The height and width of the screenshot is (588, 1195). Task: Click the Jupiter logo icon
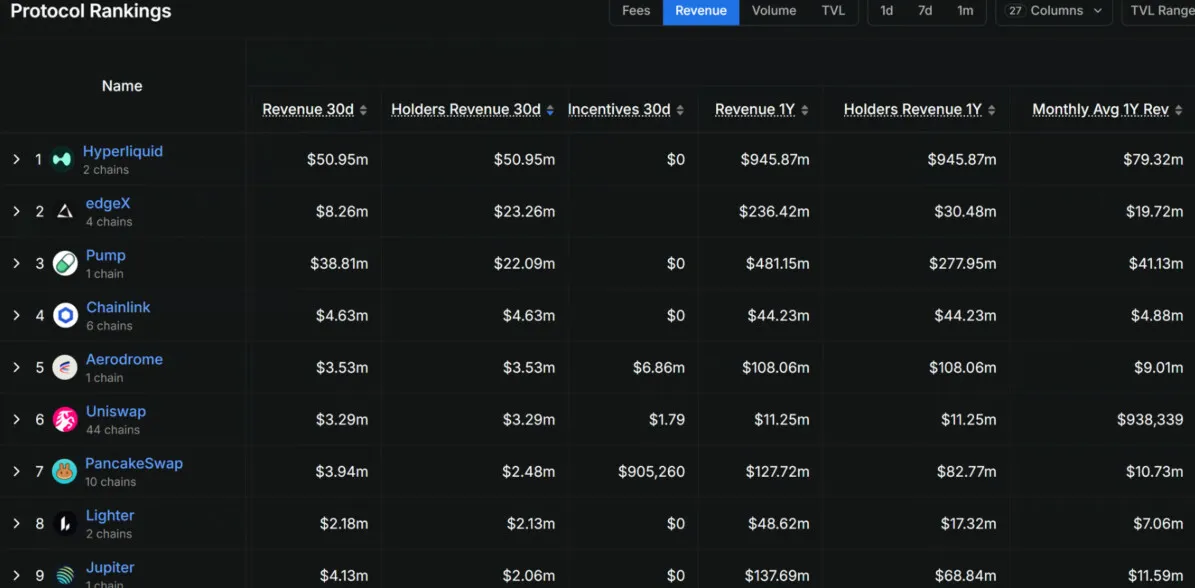tap(66, 575)
